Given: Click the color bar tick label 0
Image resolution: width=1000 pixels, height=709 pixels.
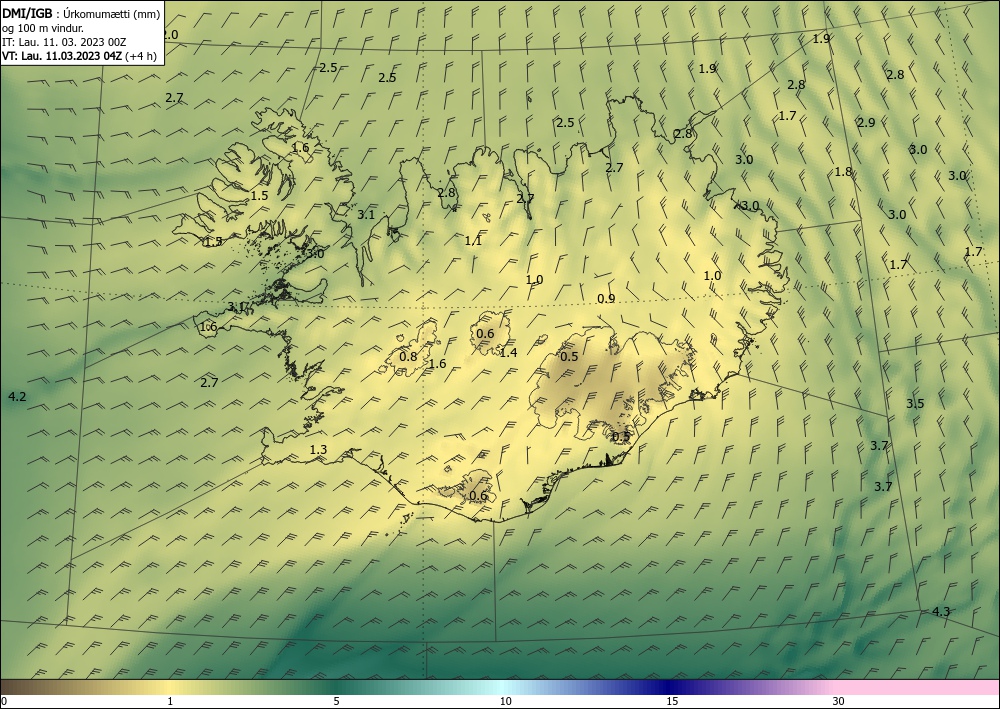Looking at the screenshot, I should click(4, 701).
